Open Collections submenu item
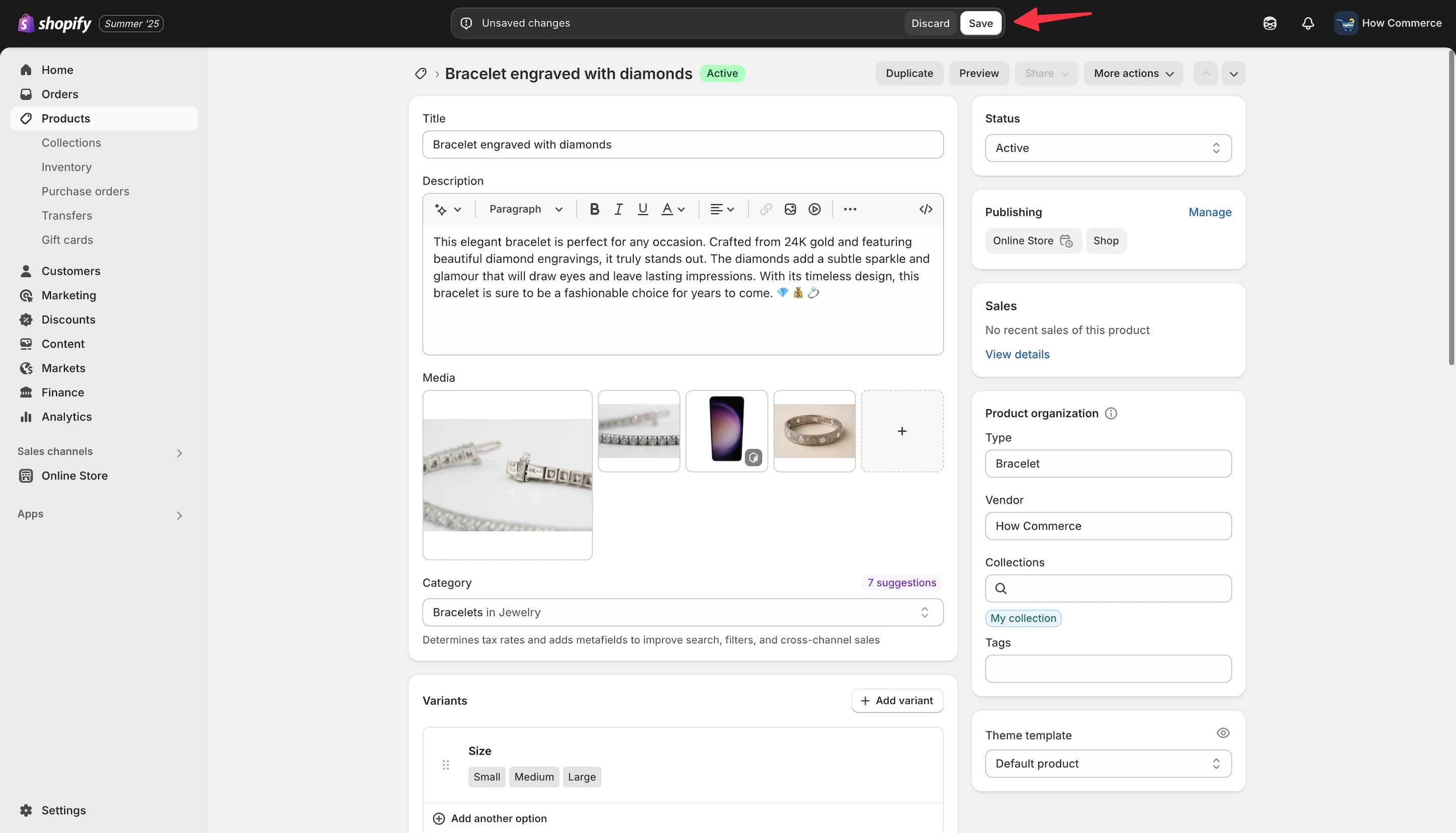The image size is (1456, 833). 71,143
